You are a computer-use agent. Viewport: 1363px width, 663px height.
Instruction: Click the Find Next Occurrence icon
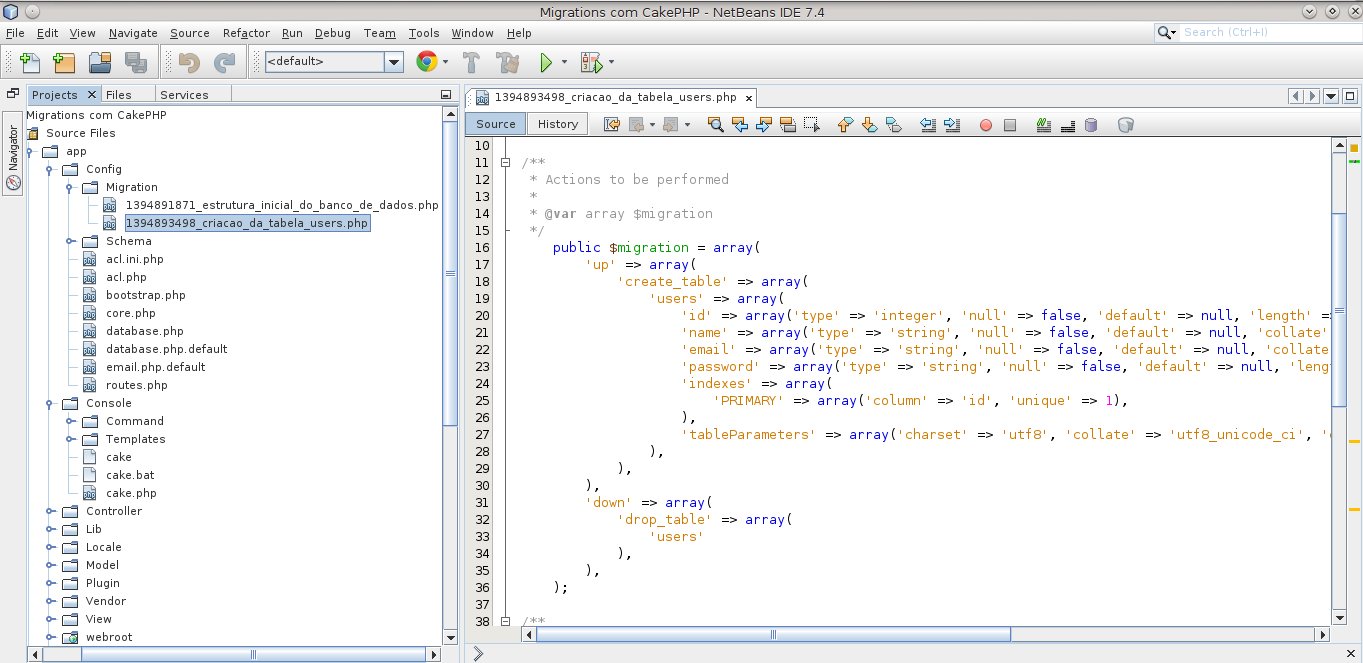coord(764,125)
